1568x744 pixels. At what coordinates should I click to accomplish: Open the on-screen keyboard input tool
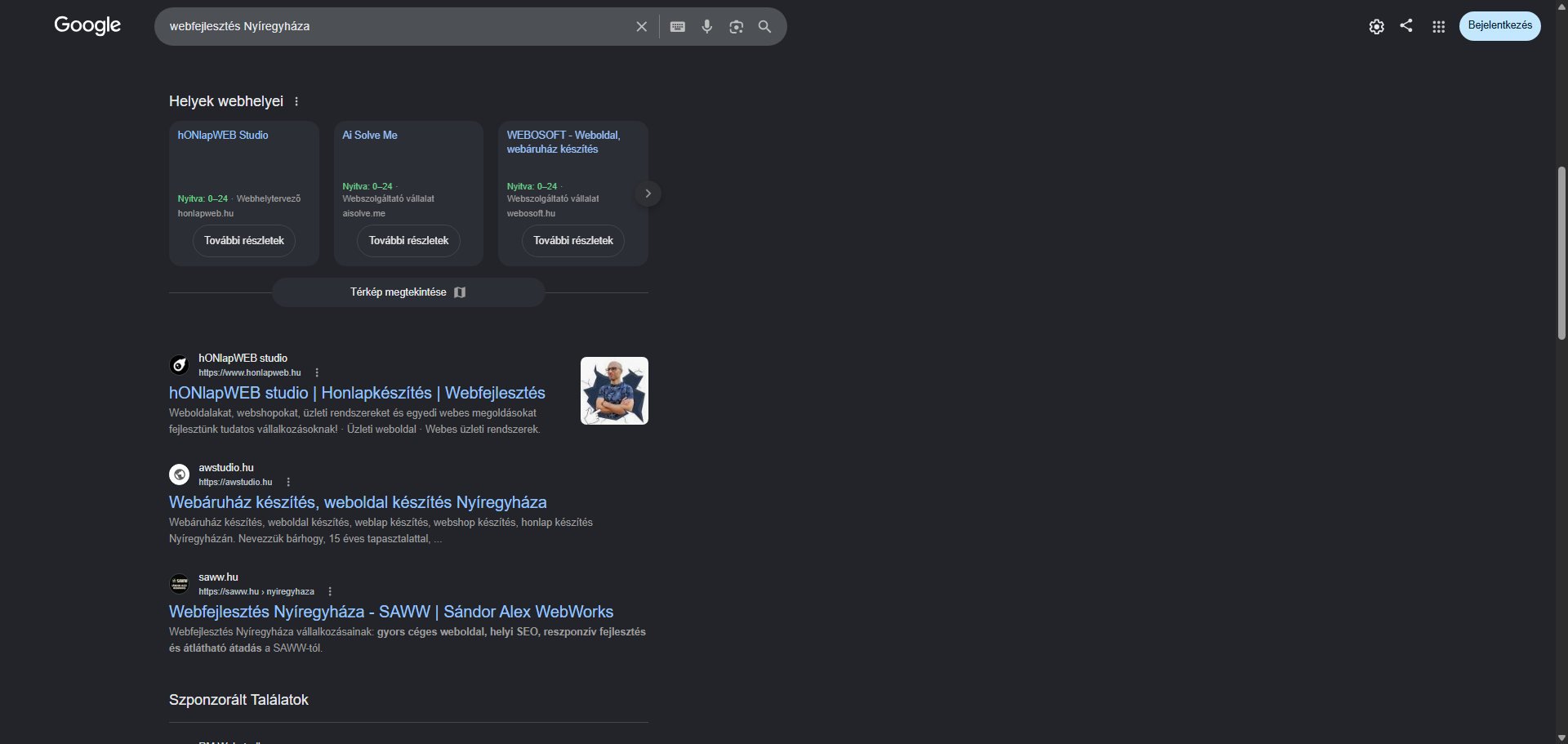[x=678, y=27]
